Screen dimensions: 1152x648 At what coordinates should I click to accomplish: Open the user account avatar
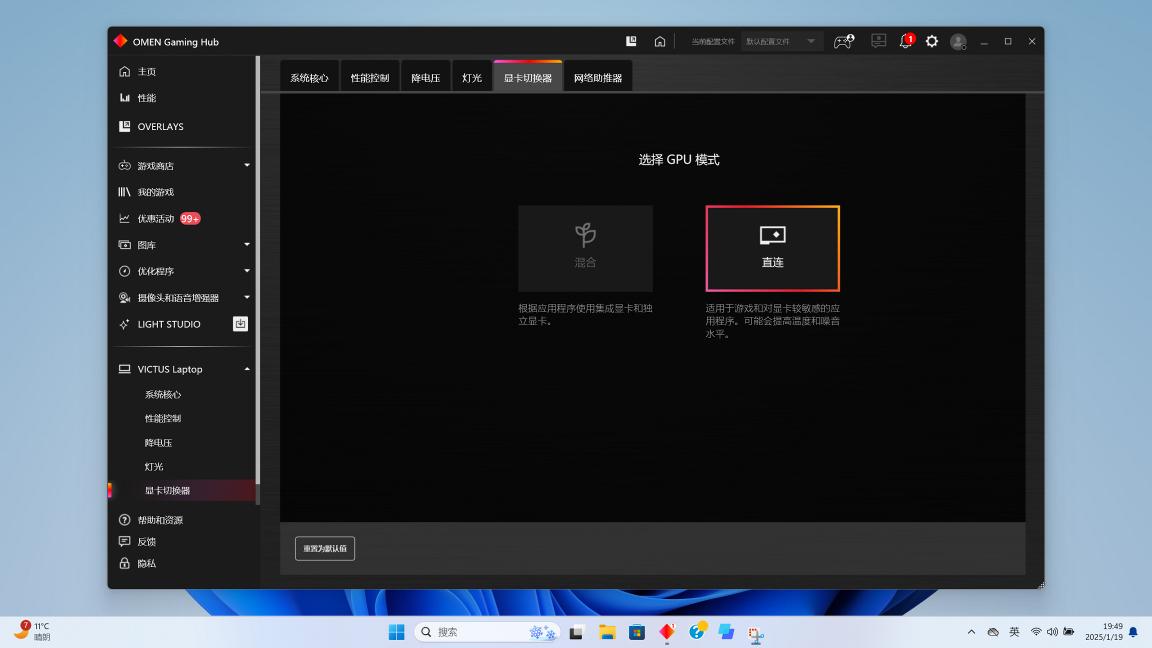click(958, 41)
